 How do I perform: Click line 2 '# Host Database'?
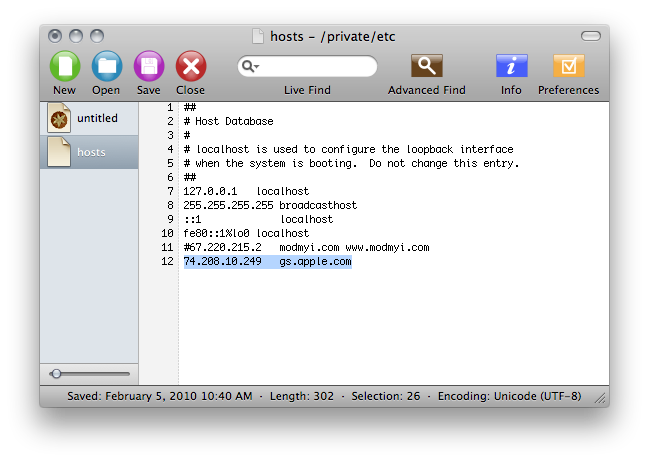228,121
